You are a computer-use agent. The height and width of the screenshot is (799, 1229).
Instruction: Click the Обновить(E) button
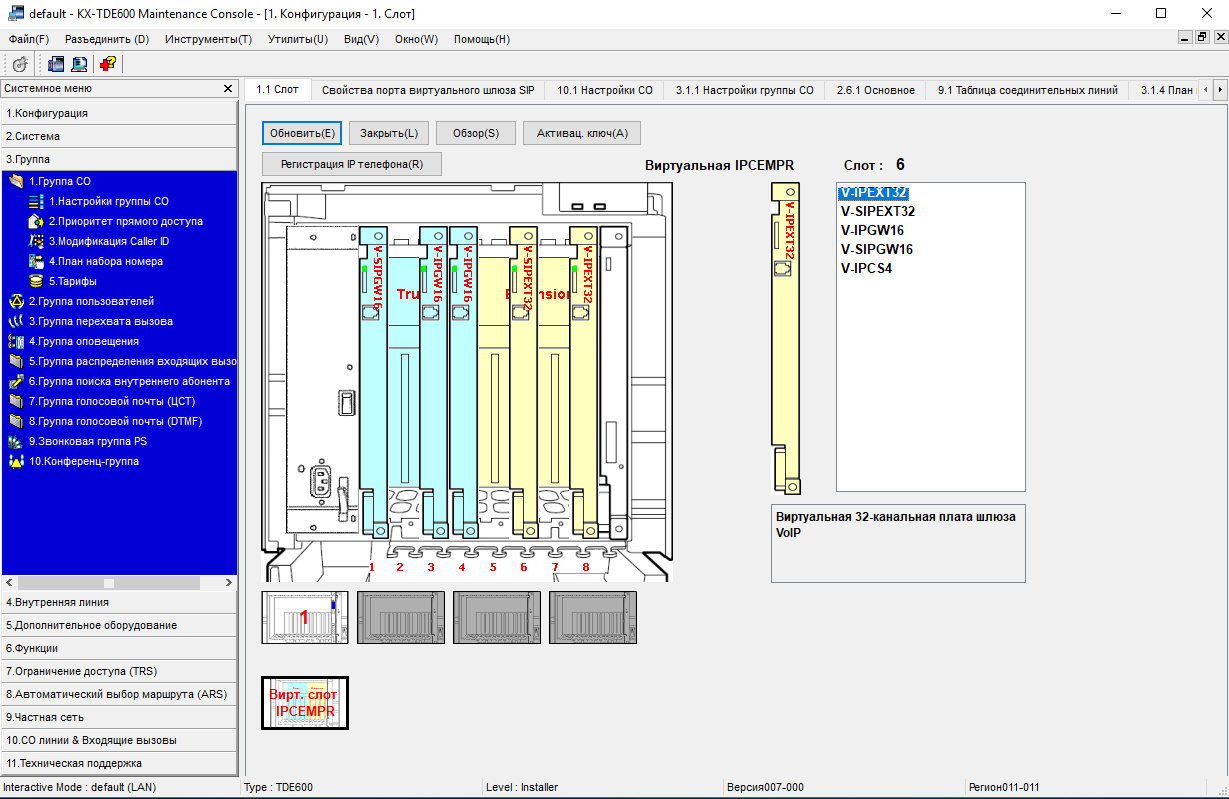(302, 133)
